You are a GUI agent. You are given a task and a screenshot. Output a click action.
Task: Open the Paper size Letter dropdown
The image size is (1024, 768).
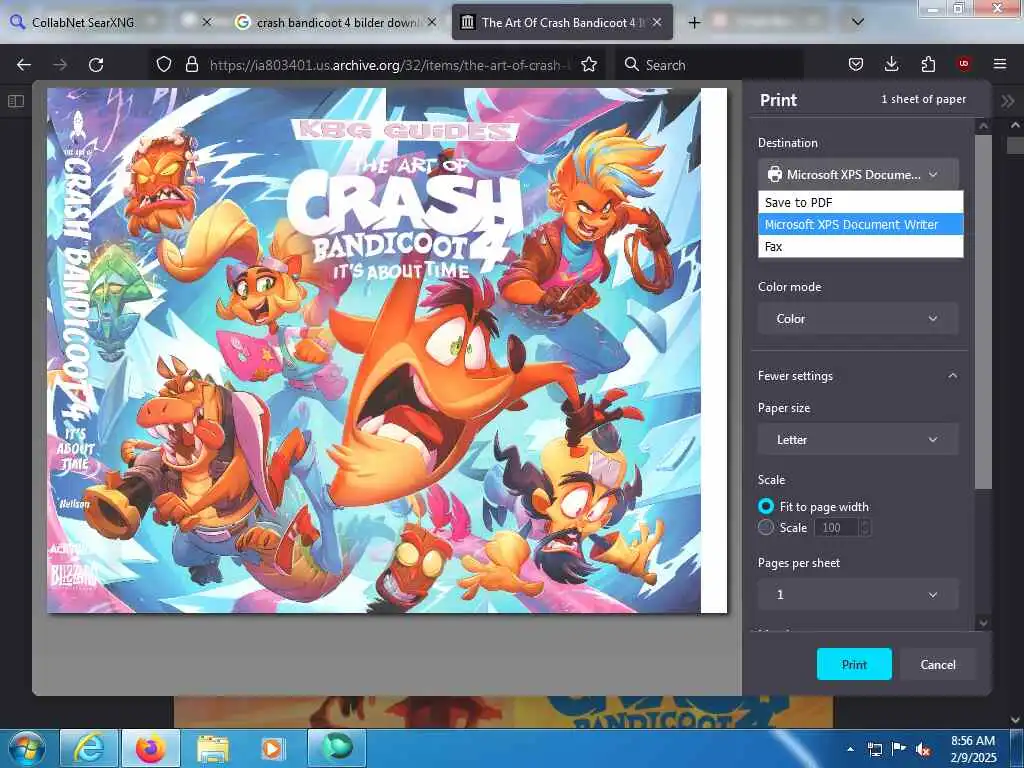(x=858, y=440)
